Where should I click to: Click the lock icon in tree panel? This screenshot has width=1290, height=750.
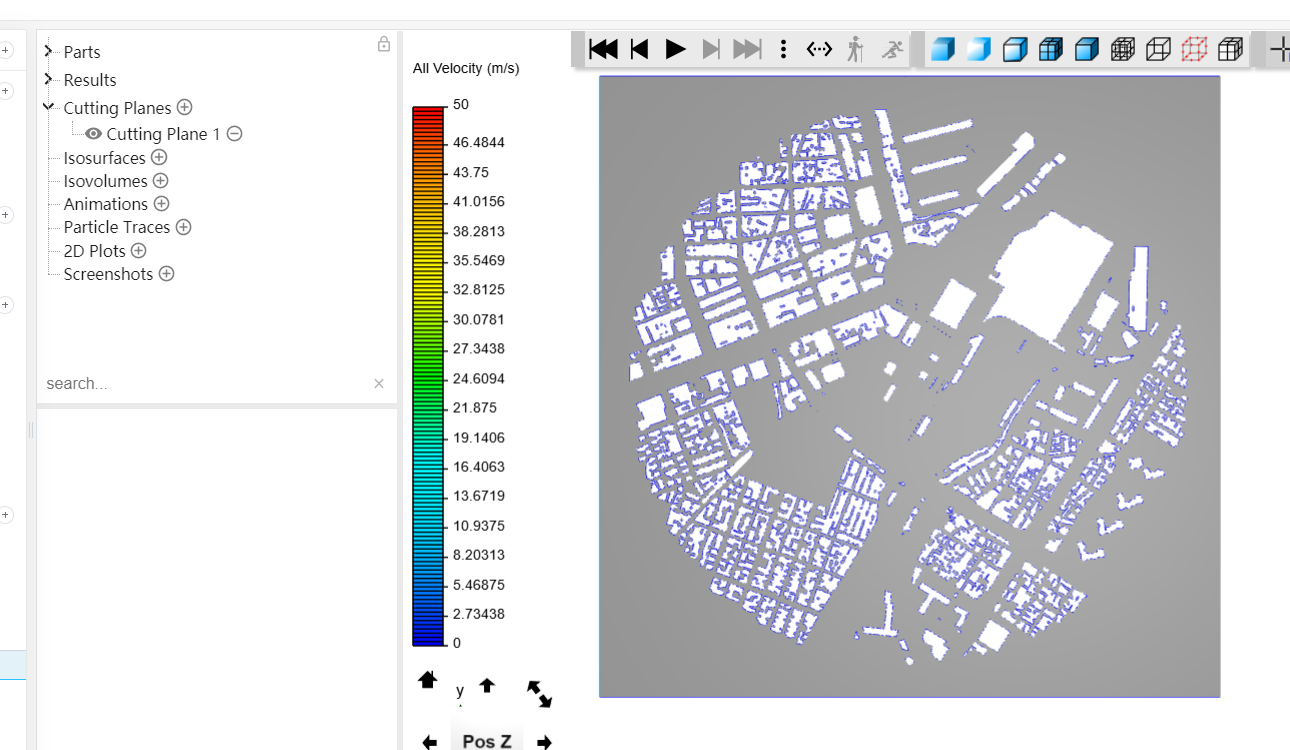point(383,45)
